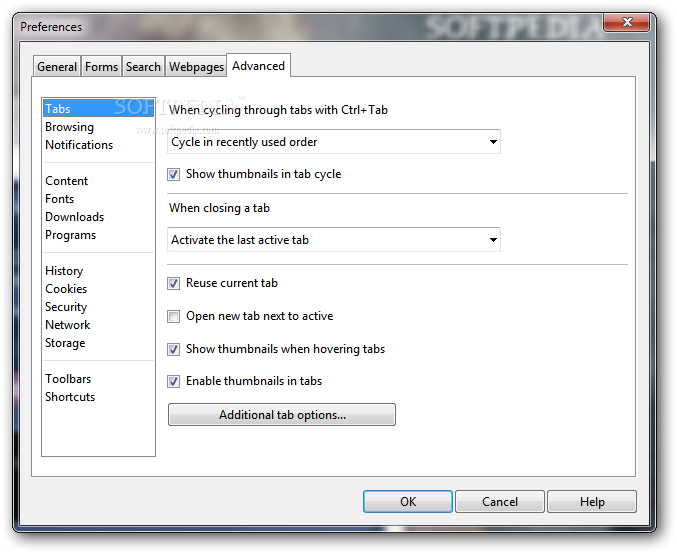Choose Fonts in the sidebar

(x=98, y=199)
